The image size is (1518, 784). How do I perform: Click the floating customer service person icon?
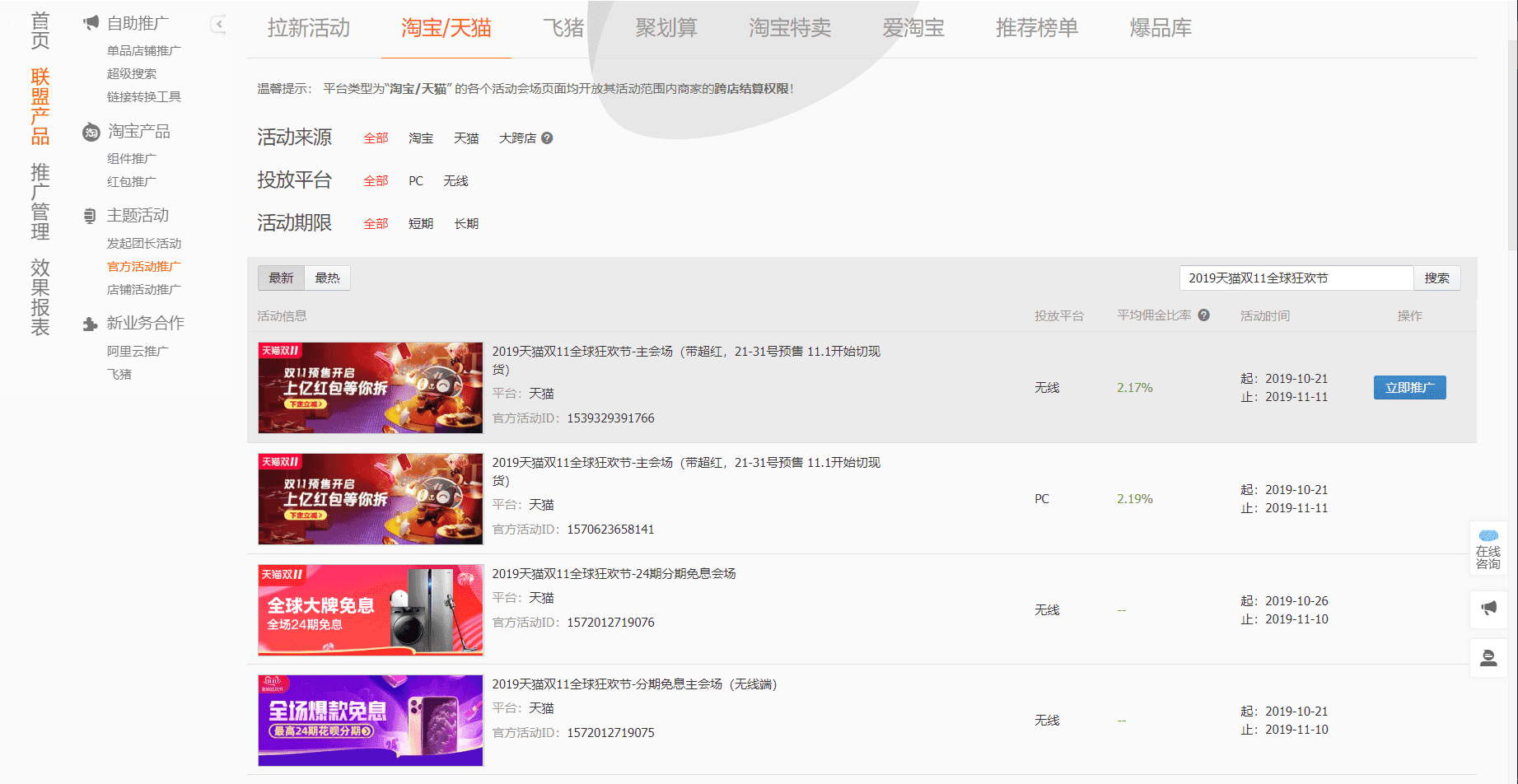coord(1488,658)
